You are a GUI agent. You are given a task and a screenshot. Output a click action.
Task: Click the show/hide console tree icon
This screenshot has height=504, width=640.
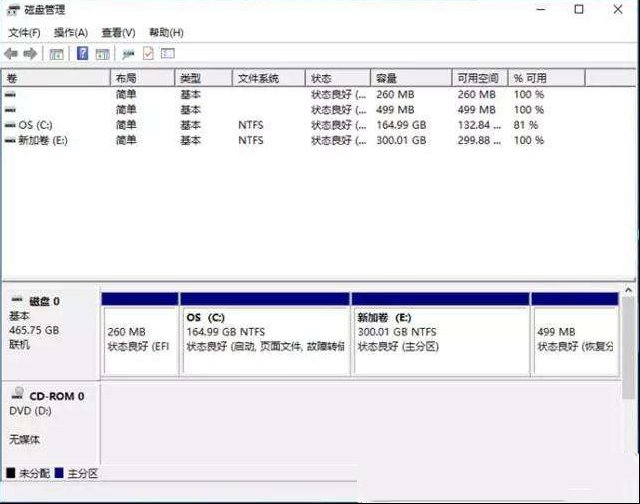pyautogui.click(x=56, y=54)
